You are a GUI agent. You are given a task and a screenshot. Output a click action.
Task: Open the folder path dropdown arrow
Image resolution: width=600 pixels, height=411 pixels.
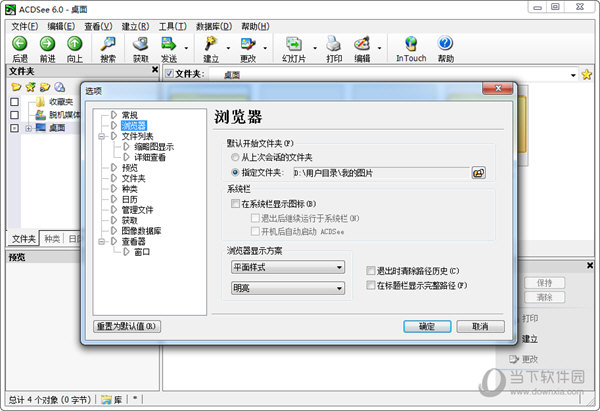point(573,75)
